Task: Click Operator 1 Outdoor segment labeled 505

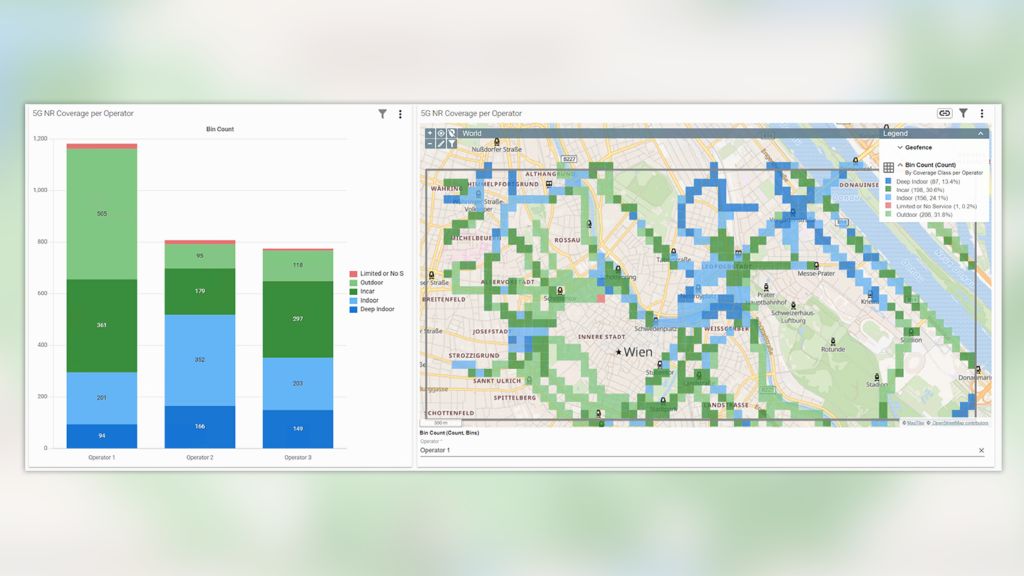Action: [102, 214]
